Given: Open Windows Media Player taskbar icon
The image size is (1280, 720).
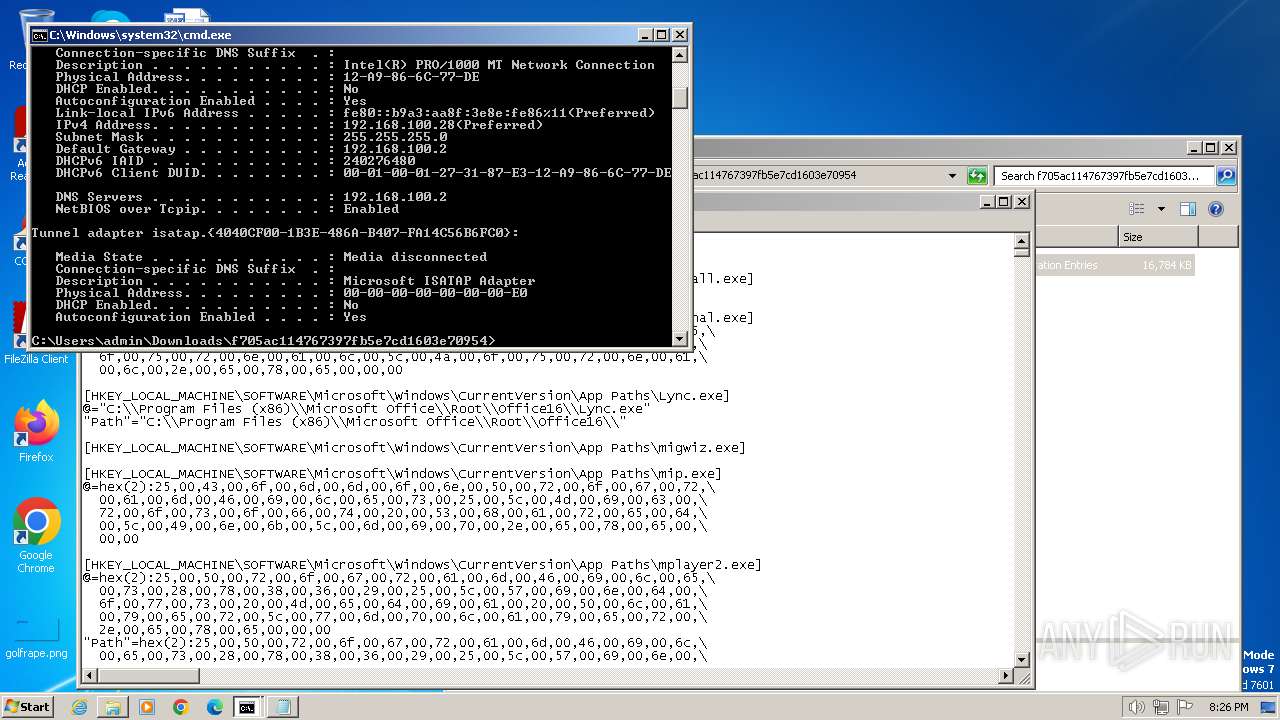Looking at the screenshot, I should point(147,707).
